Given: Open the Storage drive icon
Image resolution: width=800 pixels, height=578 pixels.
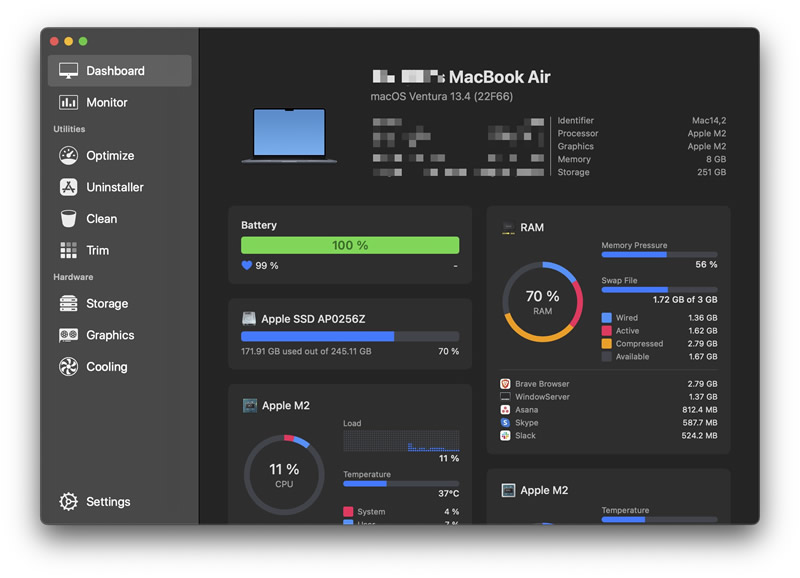Looking at the screenshot, I should click(x=68, y=304).
